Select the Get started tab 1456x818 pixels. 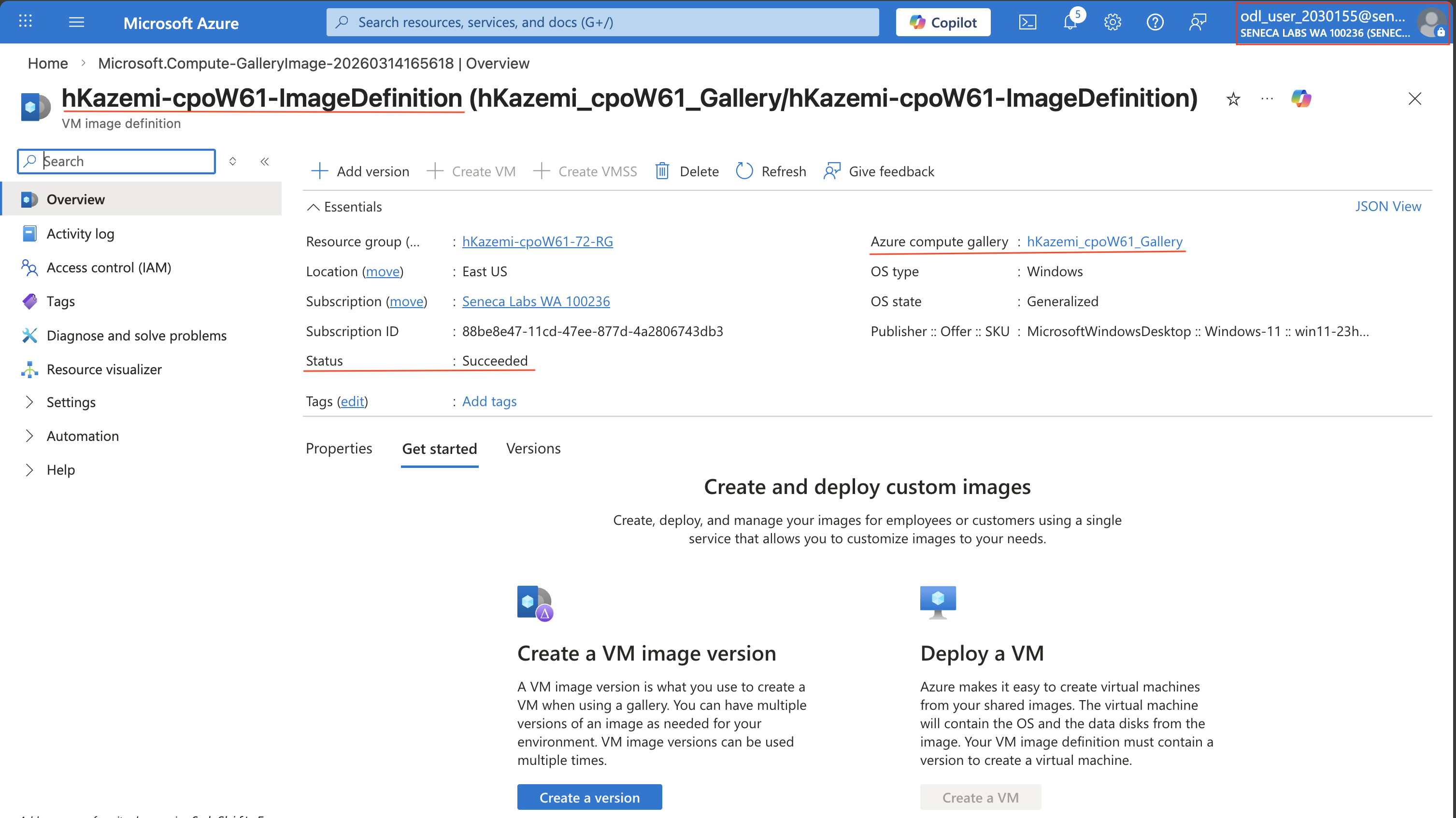click(439, 449)
